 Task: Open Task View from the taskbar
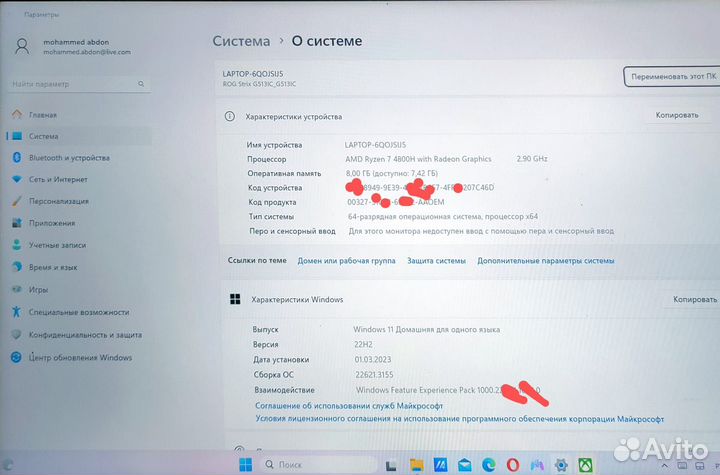click(x=391, y=465)
